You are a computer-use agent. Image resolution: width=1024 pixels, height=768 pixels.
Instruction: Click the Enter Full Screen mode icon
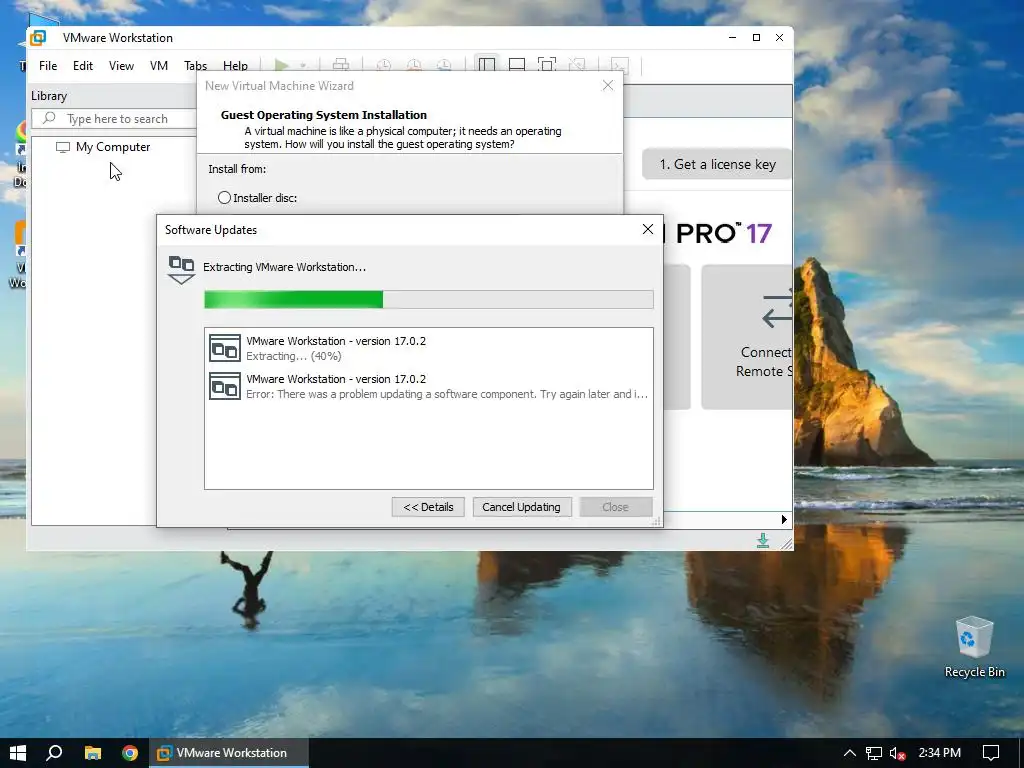click(547, 65)
